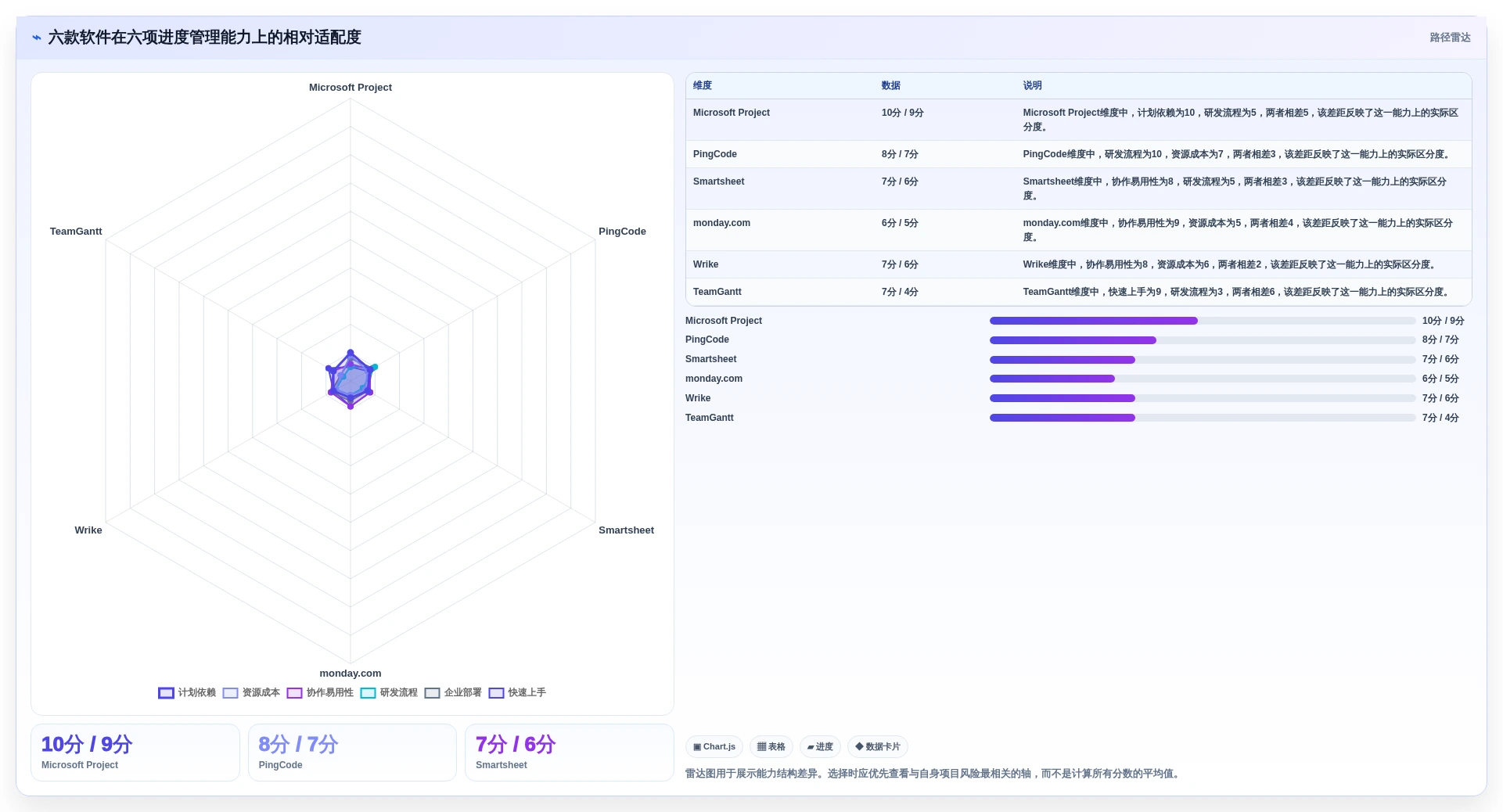Toggle 资源成本 legend swatch

click(230, 693)
